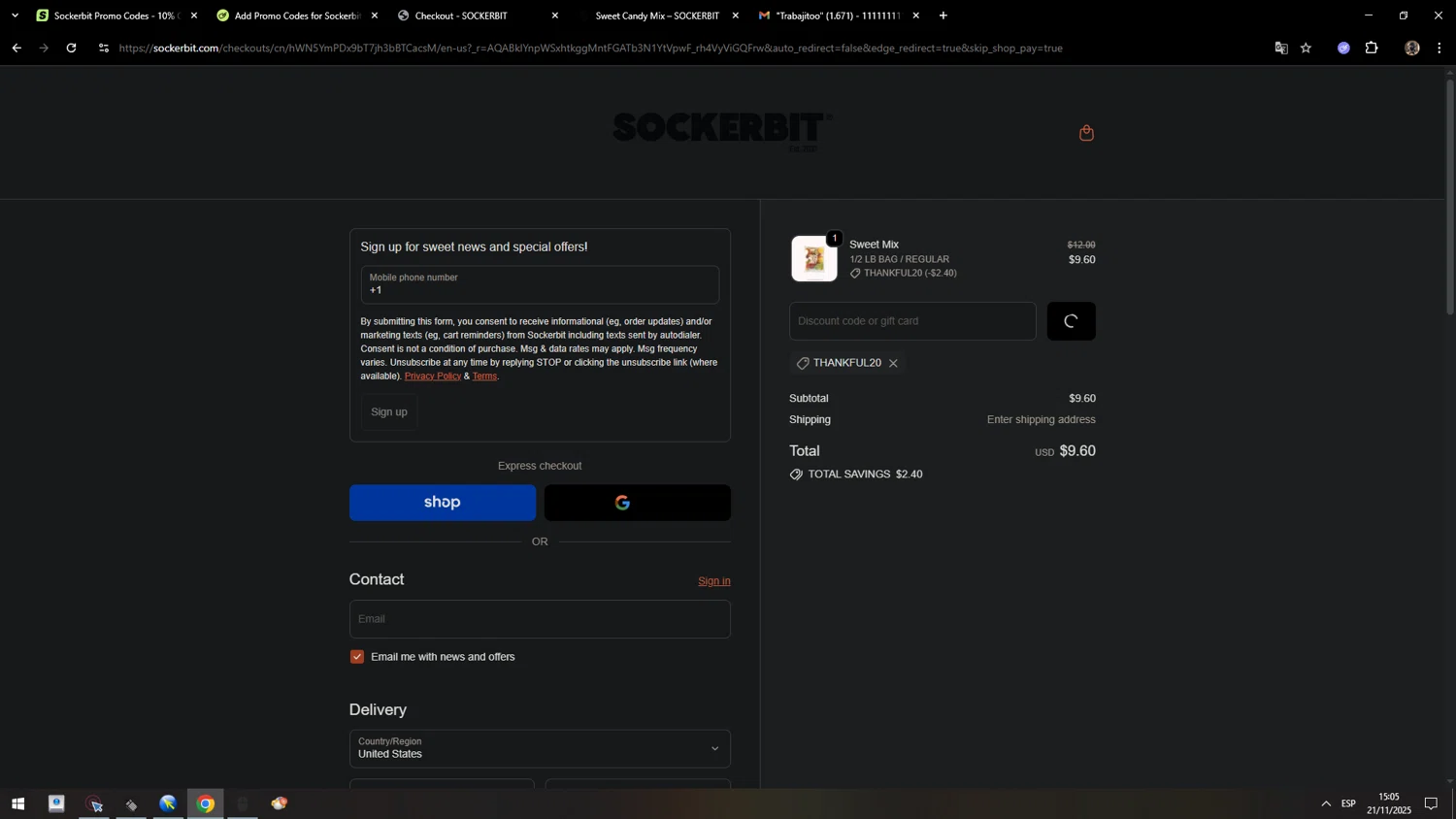Close the Sockerbit Promo Codes tab

(194, 16)
